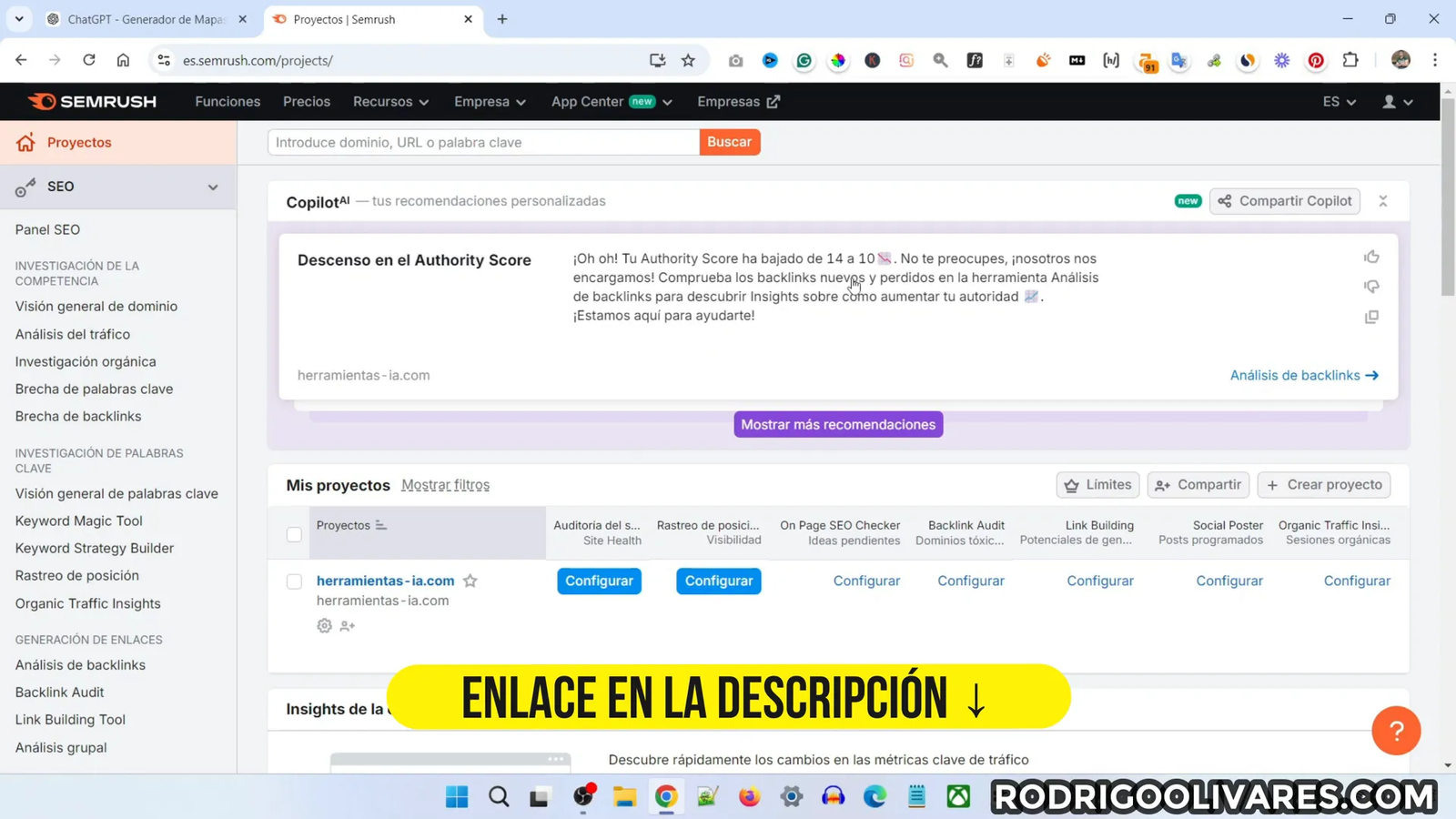The width and height of the screenshot is (1456, 819).
Task: Open the ES language selector
Action: pyautogui.click(x=1337, y=101)
